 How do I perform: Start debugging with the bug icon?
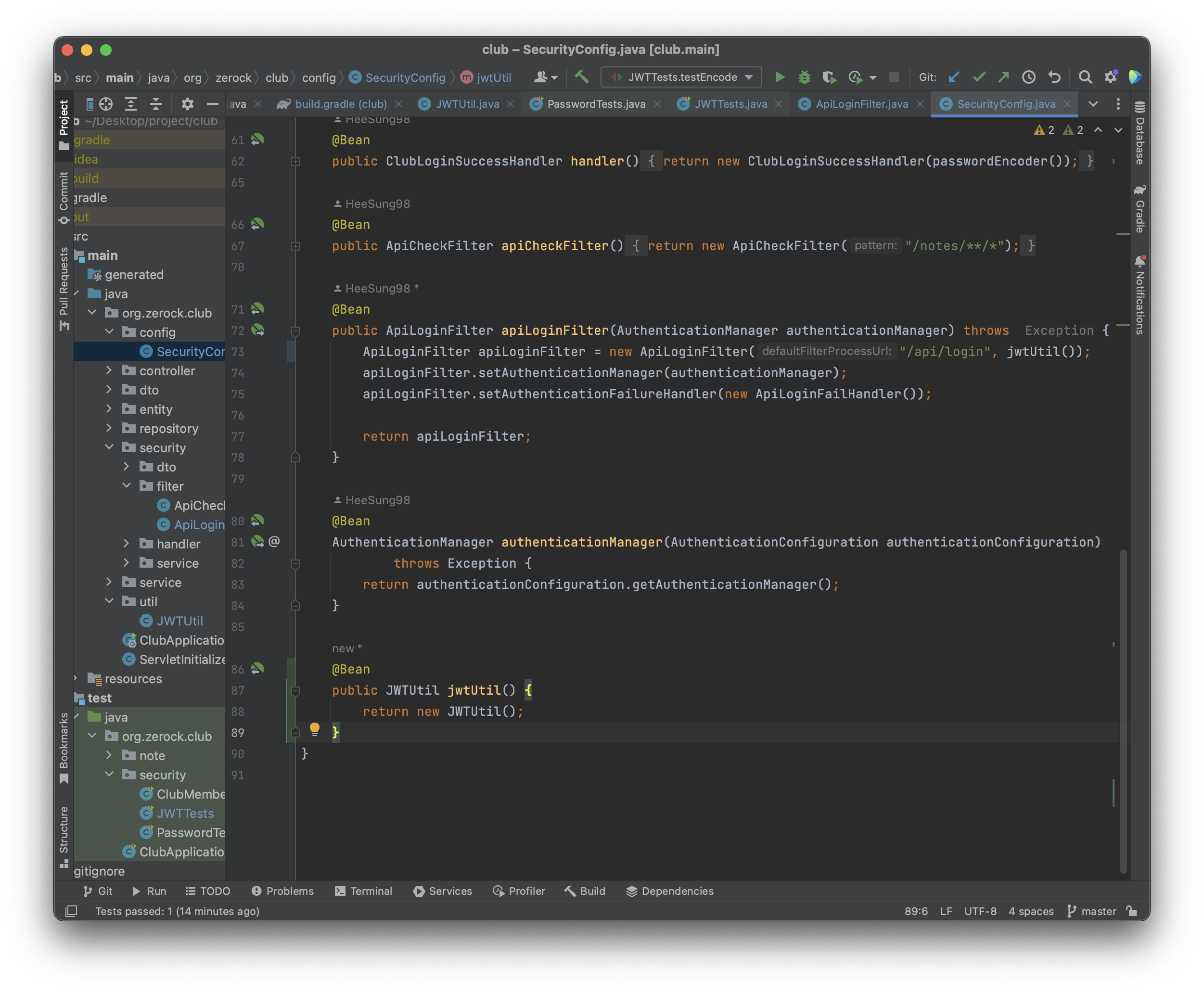tap(804, 77)
